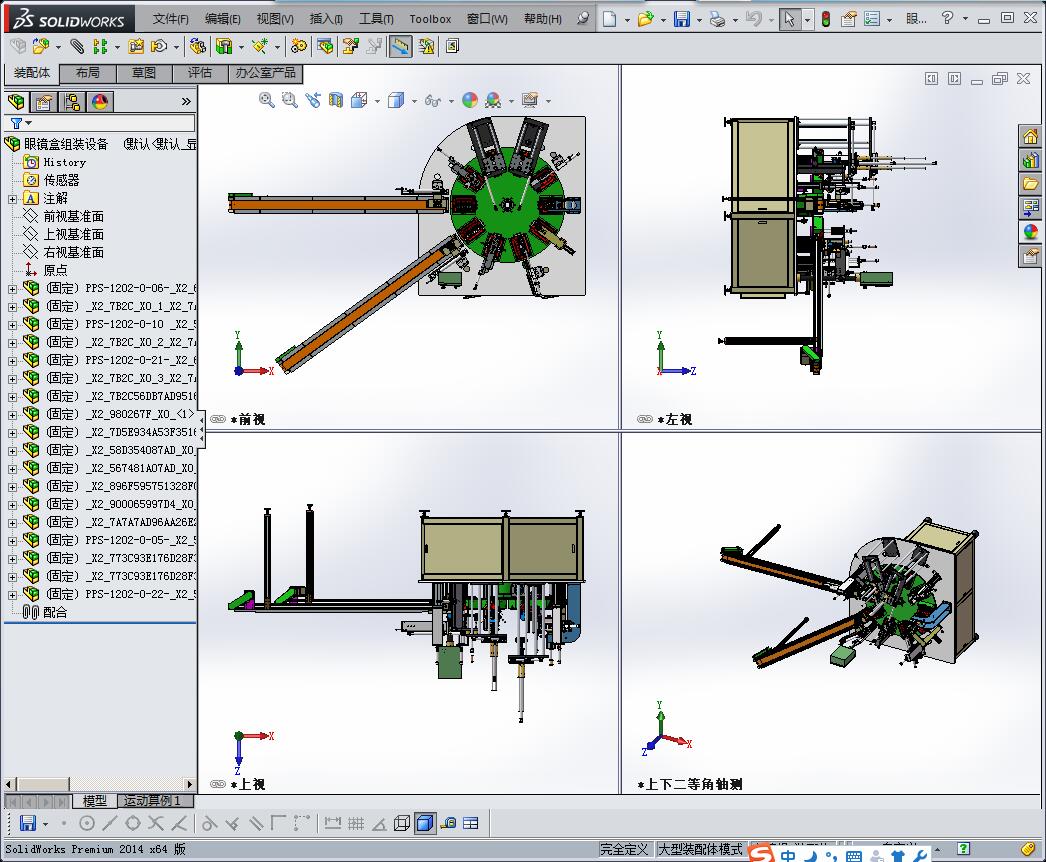The width and height of the screenshot is (1046, 862).
Task: Click the Insert Components toolbar icon
Action: click(x=41, y=46)
